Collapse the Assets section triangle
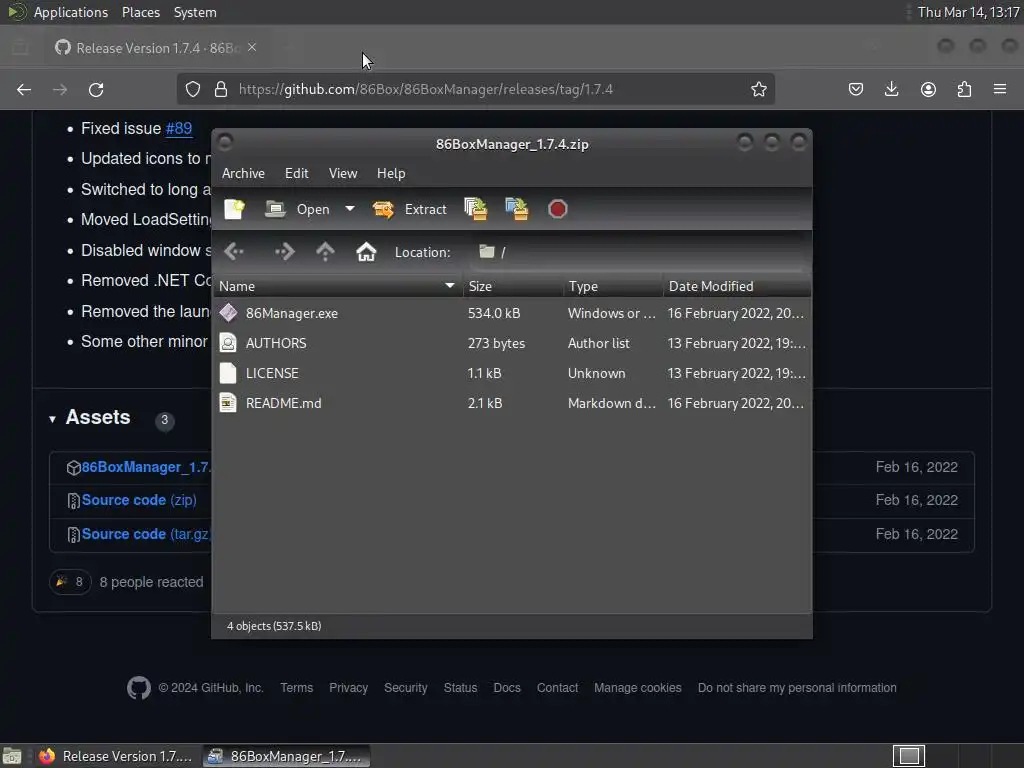 (52, 419)
